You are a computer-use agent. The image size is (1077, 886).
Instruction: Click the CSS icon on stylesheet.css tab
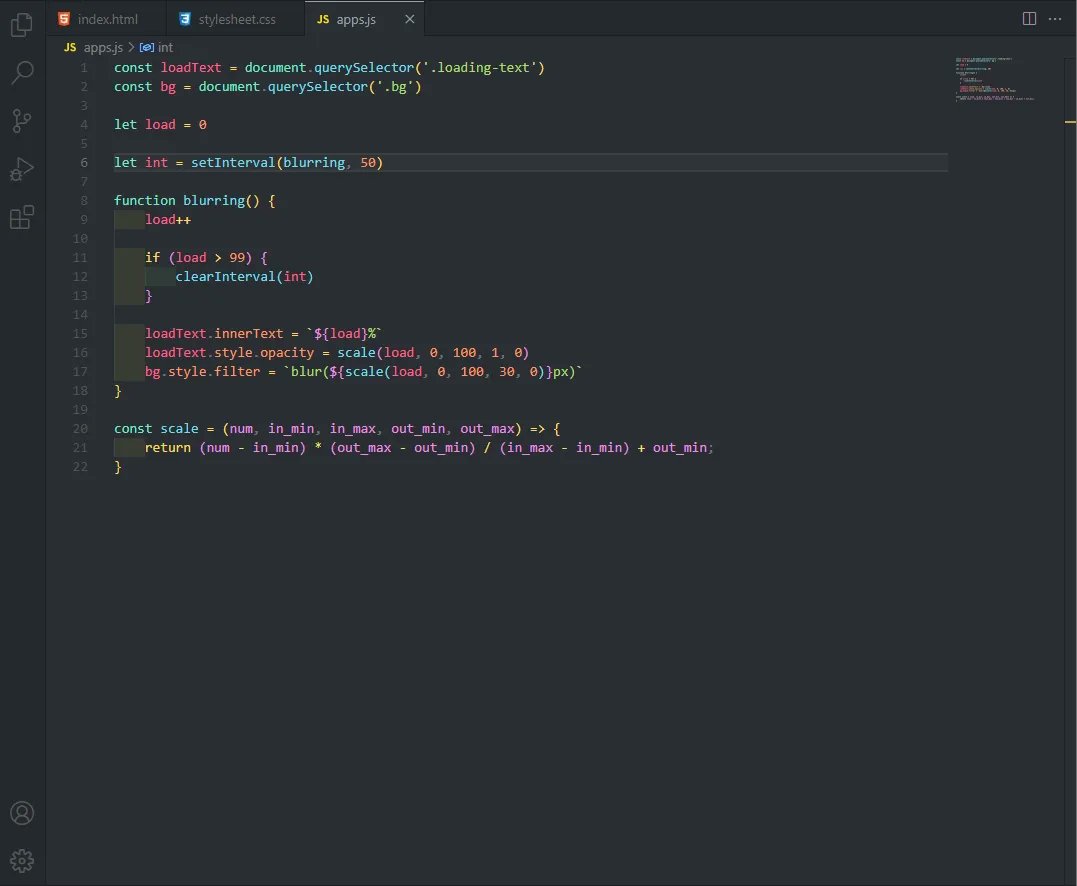(x=185, y=19)
